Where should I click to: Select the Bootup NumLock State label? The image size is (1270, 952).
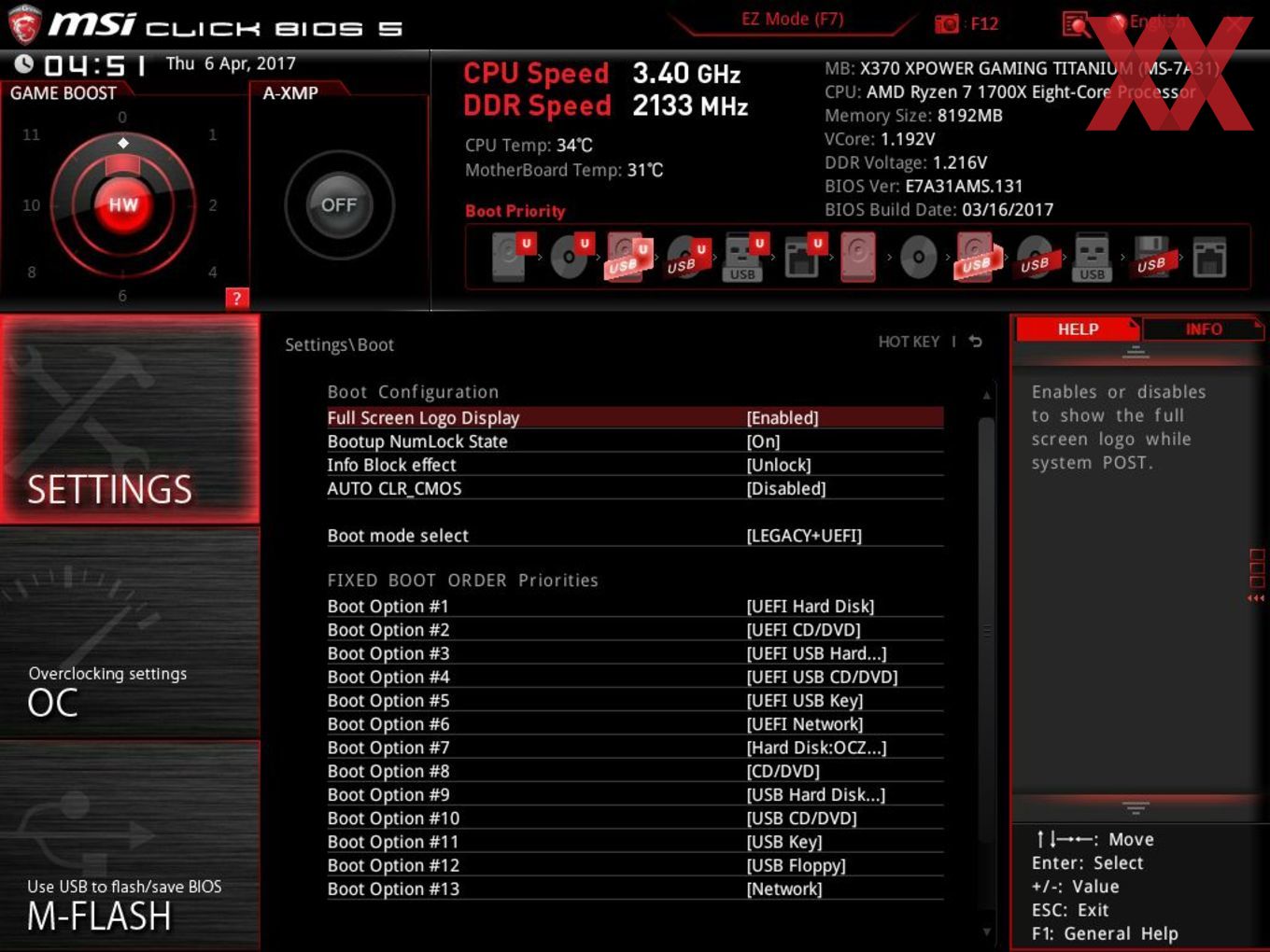click(x=417, y=441)
